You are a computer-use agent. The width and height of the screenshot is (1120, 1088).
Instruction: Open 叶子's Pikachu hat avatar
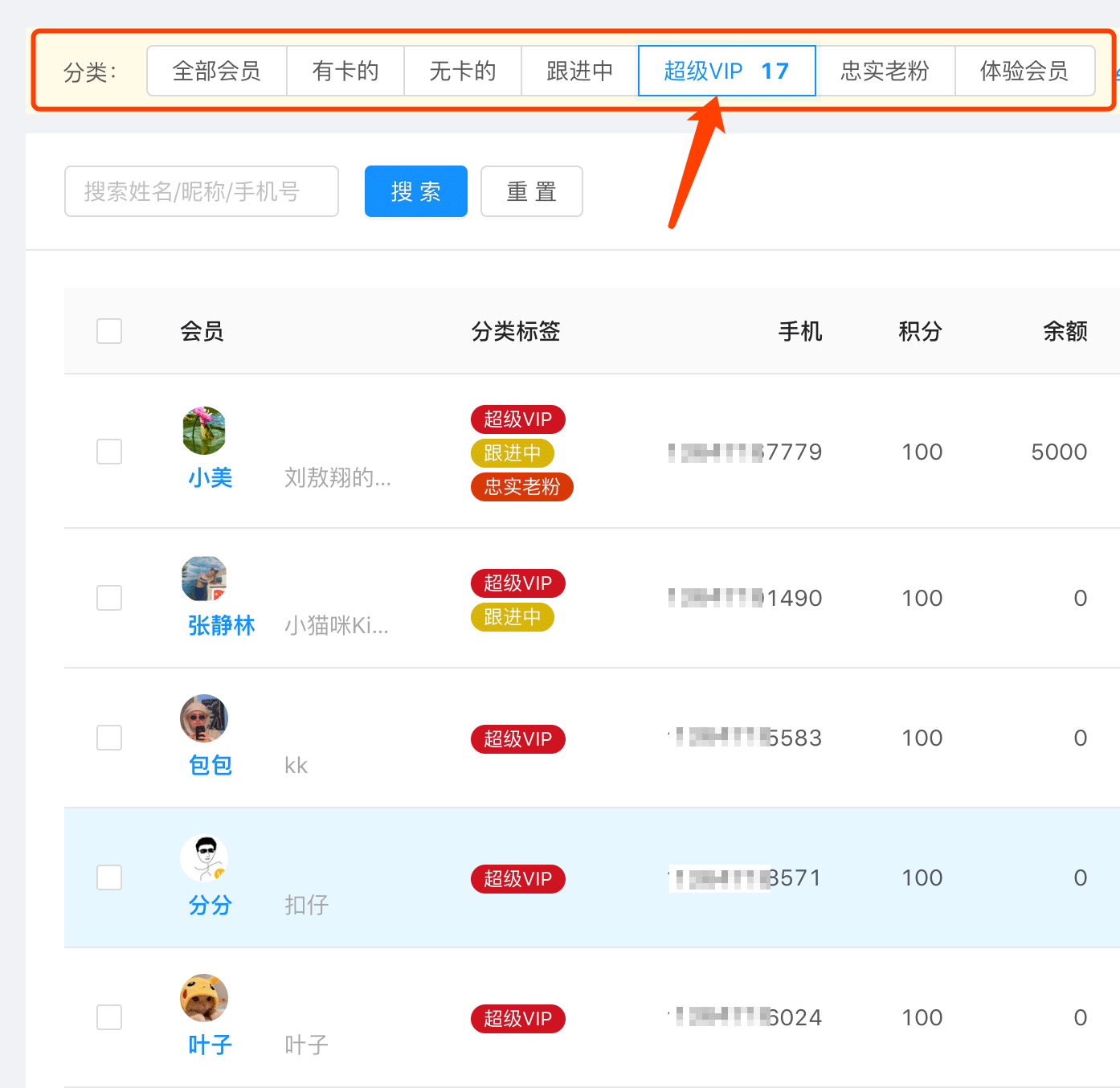[204, 998]
